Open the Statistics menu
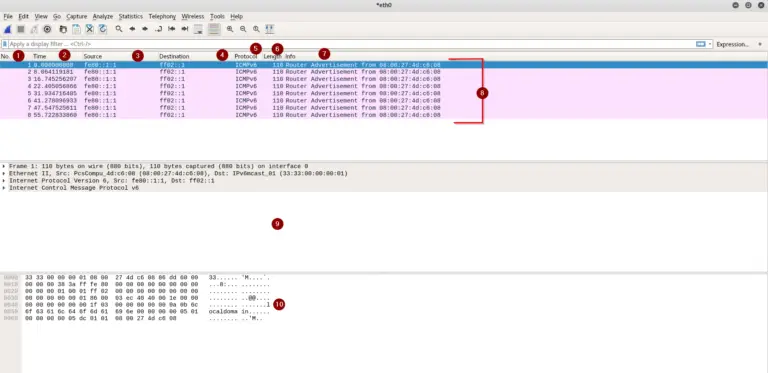This screenshot has width=768, height=373. pyautogui.click(x=131, y=16)
